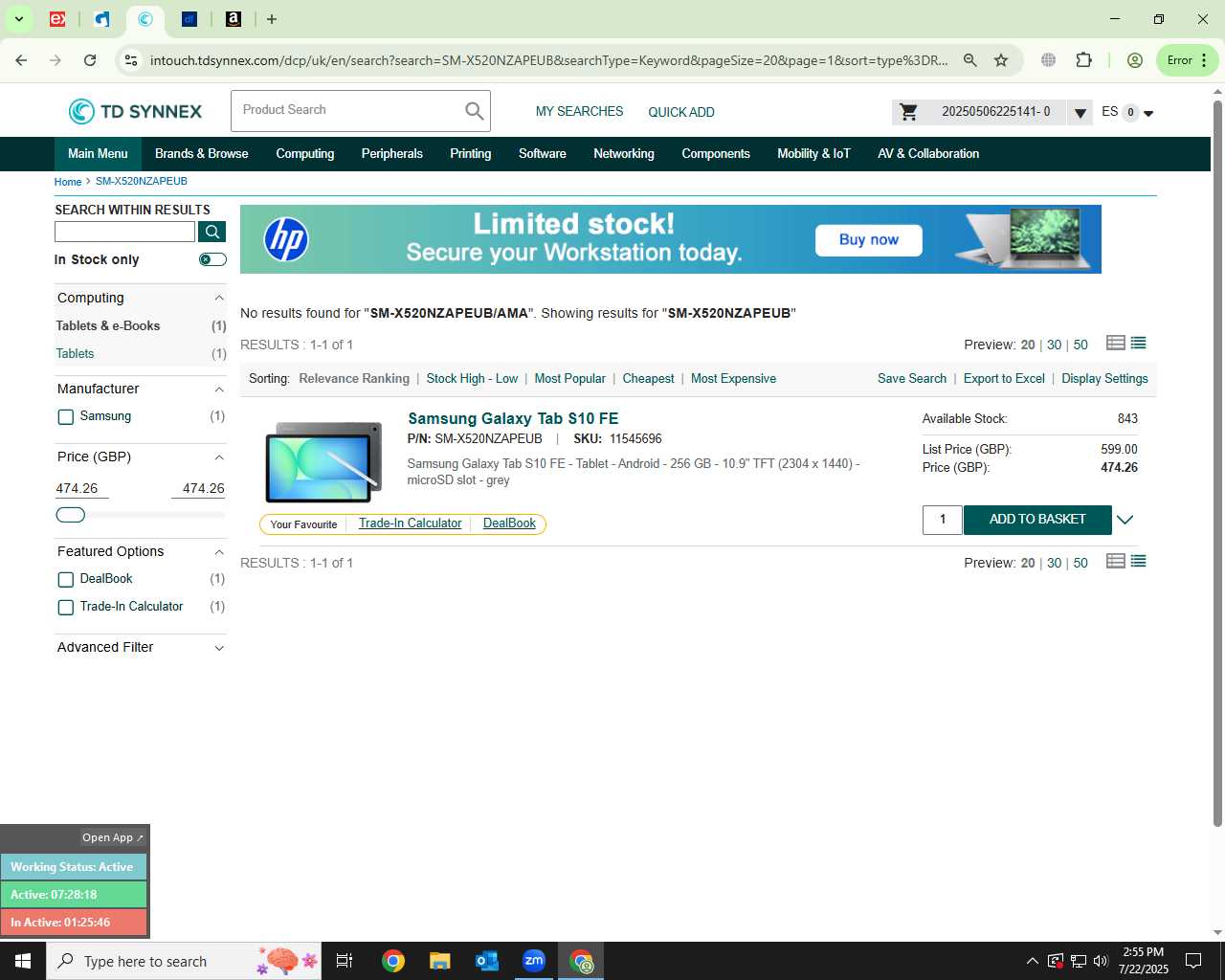The width and height of the screenshot is (1225, 980).
Task: Sort results by Cheapest
Action: pos(648,379)
